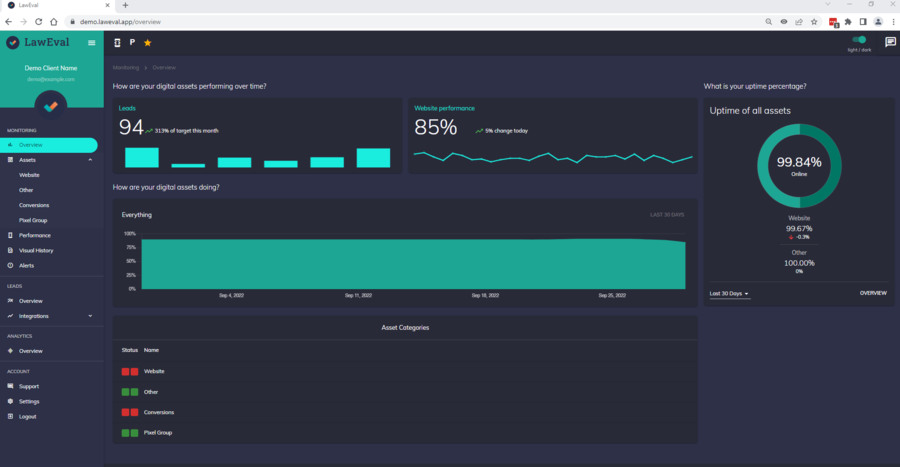Screen dimensions: 900x467
Task: Click the browser reload button
Action: pyautogui.click(x=39, y=21)
